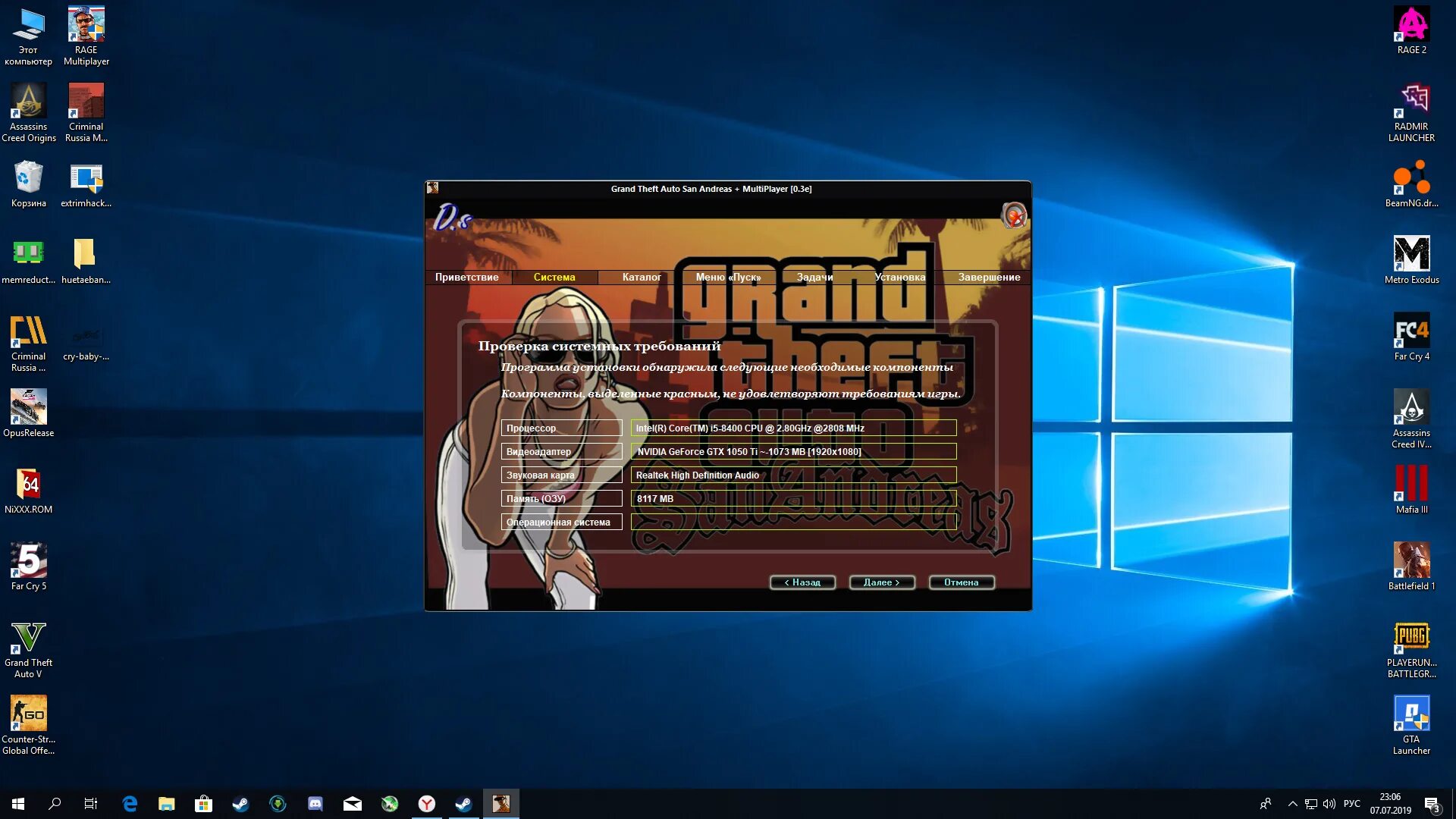Click the Видеоадаптер label
The image size is (1456, 819).
(561, 451)
